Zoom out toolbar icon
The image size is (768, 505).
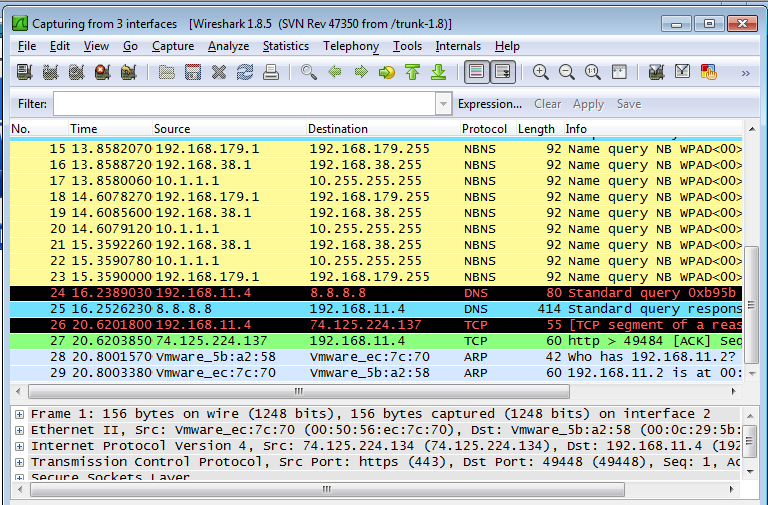[567, 72]
